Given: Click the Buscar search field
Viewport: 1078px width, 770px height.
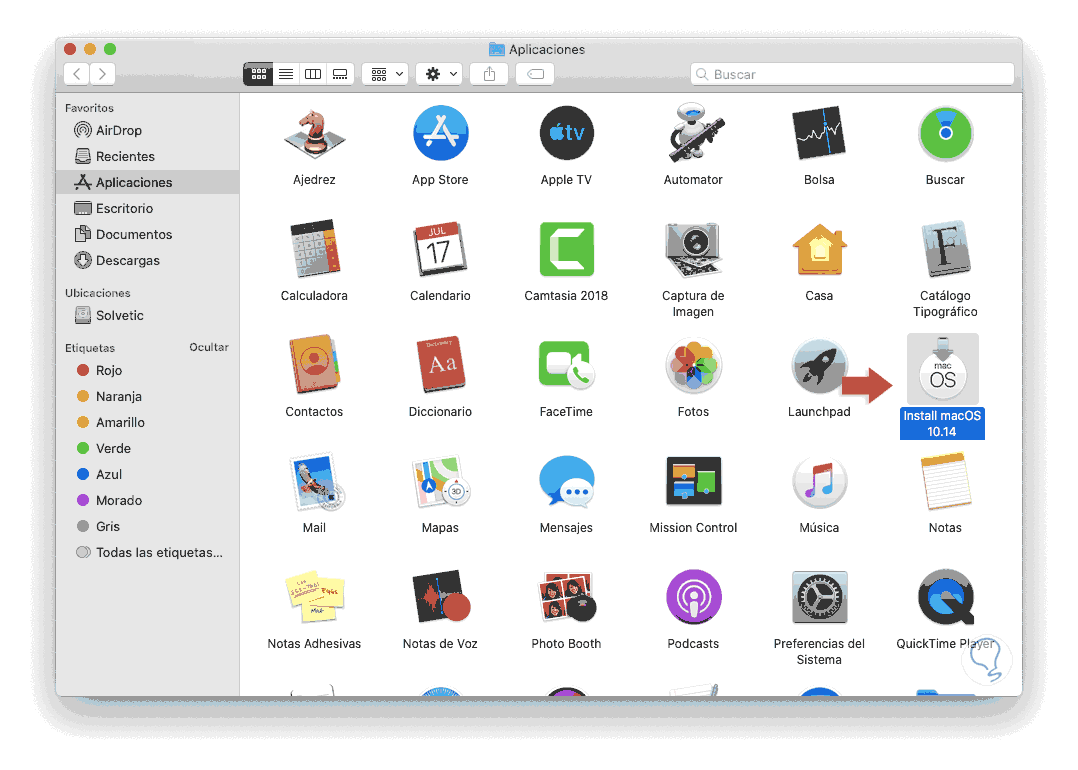Looking at the screenshot, I should tap(852, 74).
